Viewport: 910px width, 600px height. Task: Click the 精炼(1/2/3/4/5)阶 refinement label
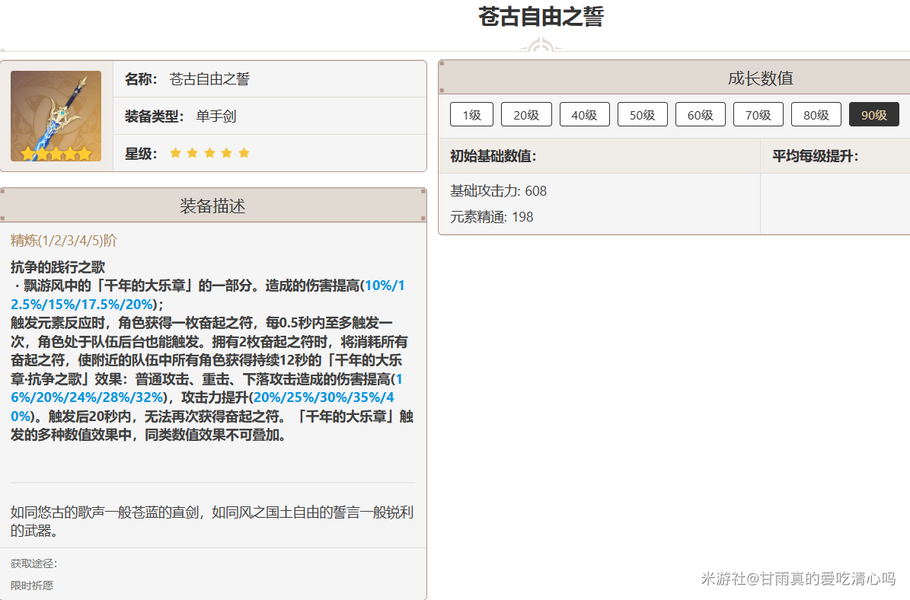point(64,241)
